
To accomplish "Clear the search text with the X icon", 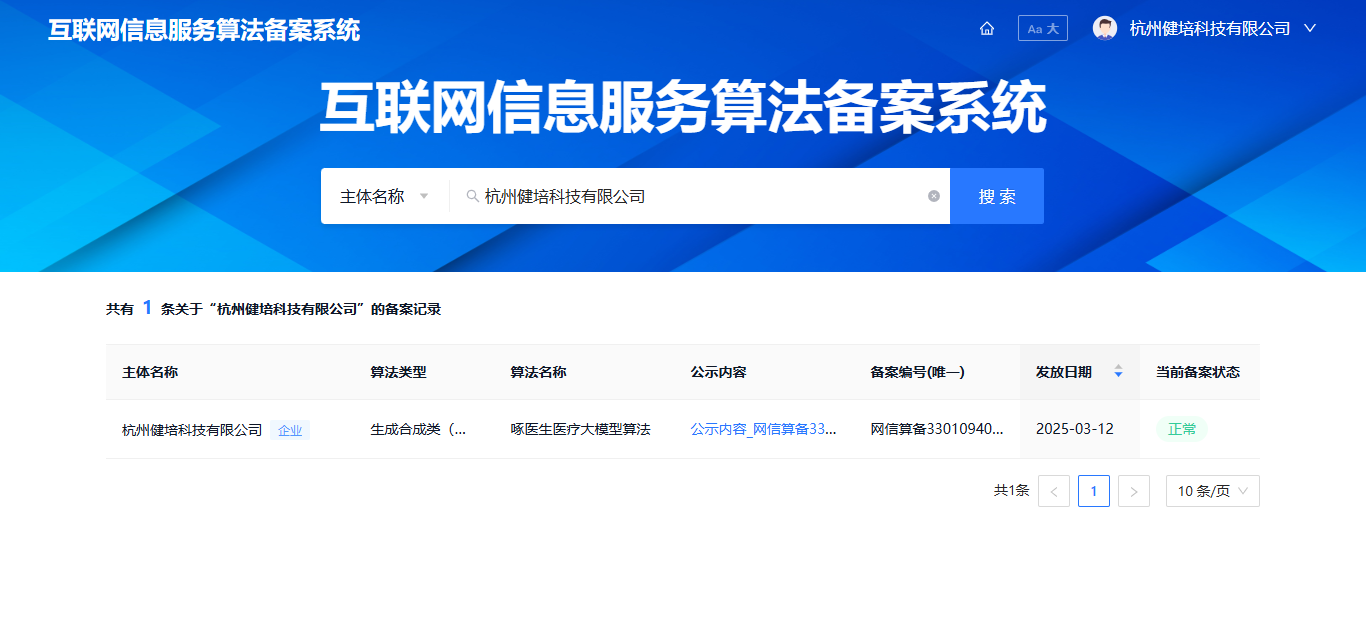I will tap(933, 197).
